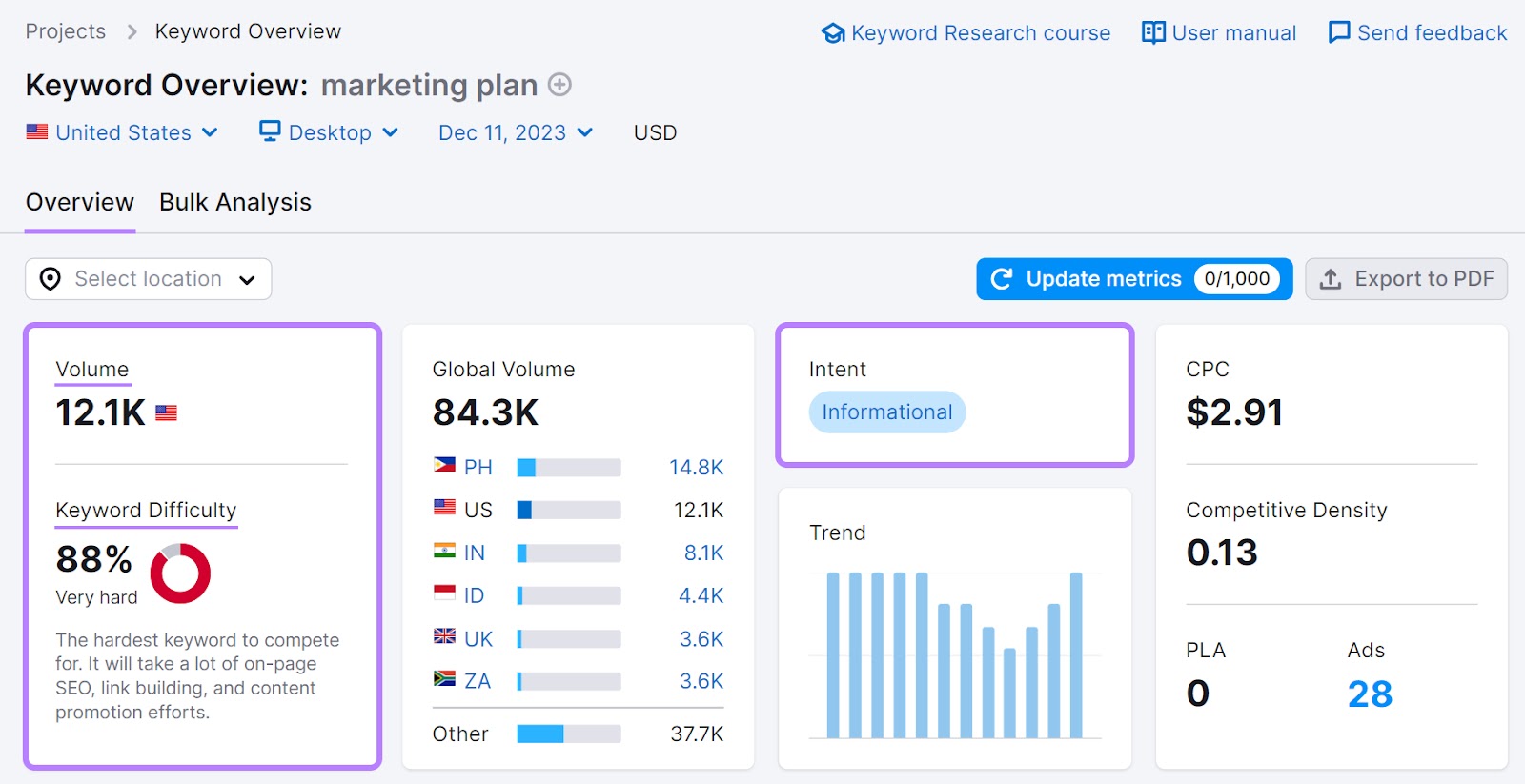The width and height of the screenshot is (1525, 784).
Task: Open the Desktop device dropdown
Action: coord(329,132)
